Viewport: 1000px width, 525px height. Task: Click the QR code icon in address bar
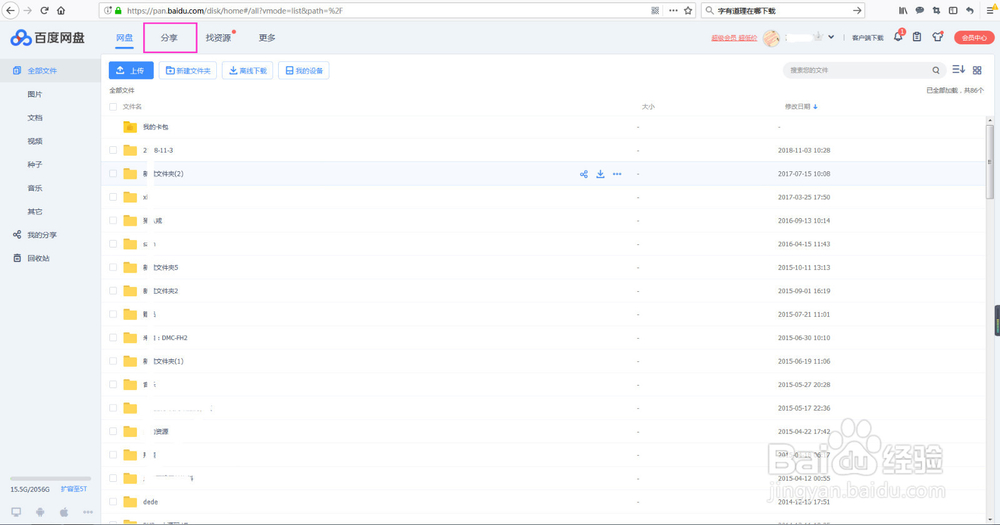(655, 10)
